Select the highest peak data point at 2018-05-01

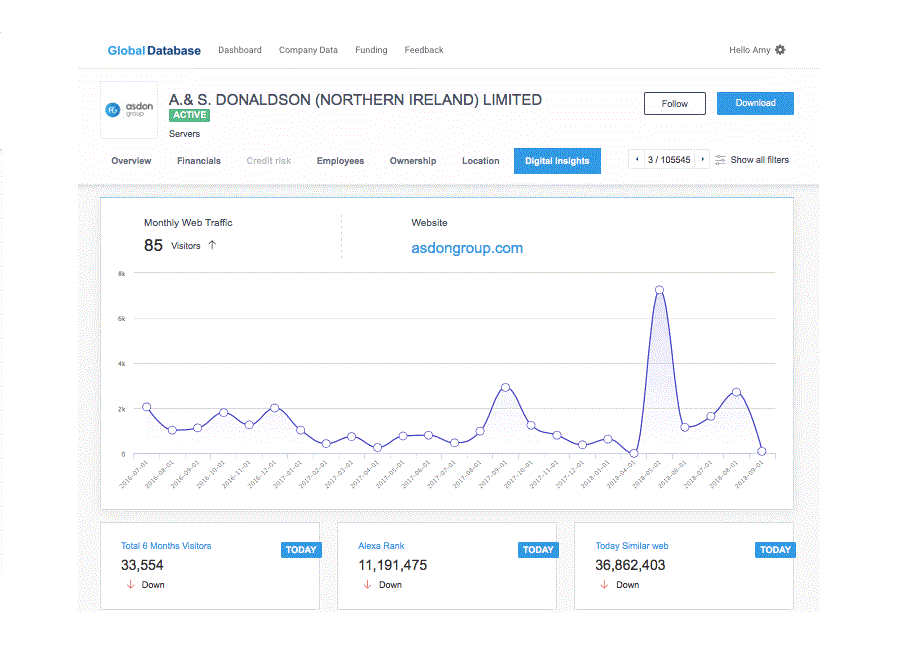click(659, 290)
